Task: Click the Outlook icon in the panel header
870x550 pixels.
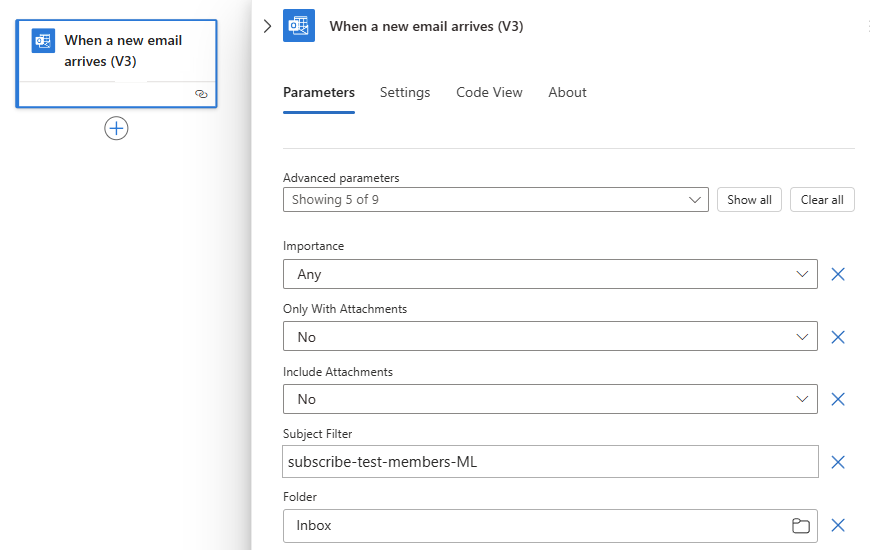Action: tap(299, 26)
